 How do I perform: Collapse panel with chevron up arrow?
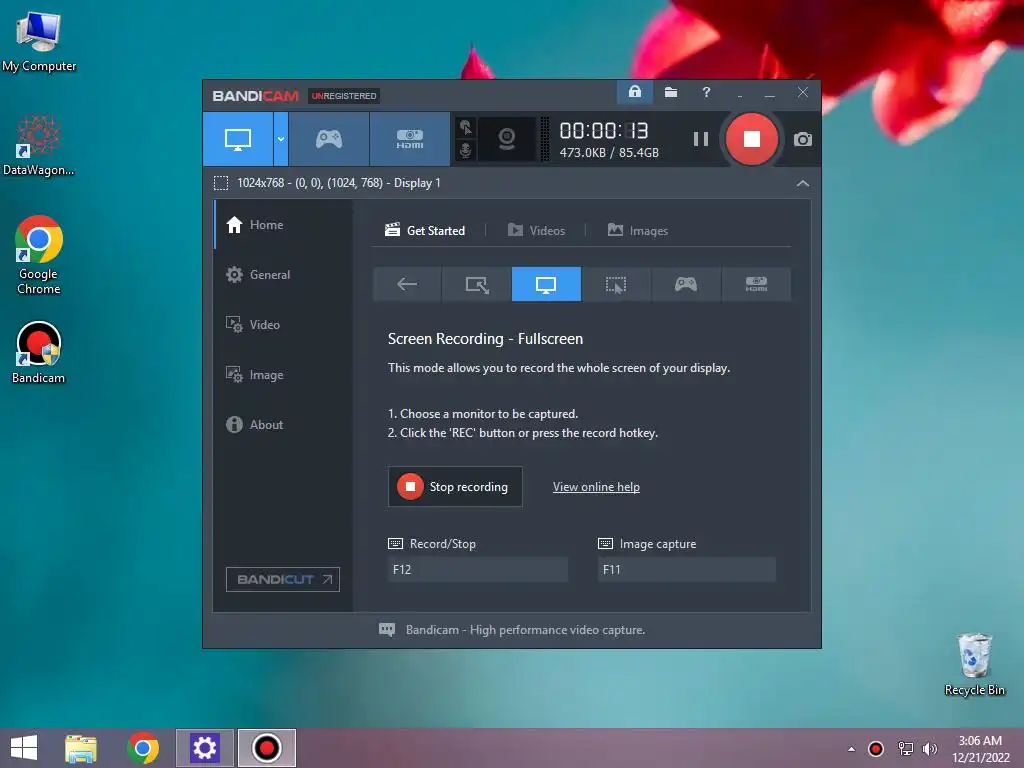click(x=803, y=184)
